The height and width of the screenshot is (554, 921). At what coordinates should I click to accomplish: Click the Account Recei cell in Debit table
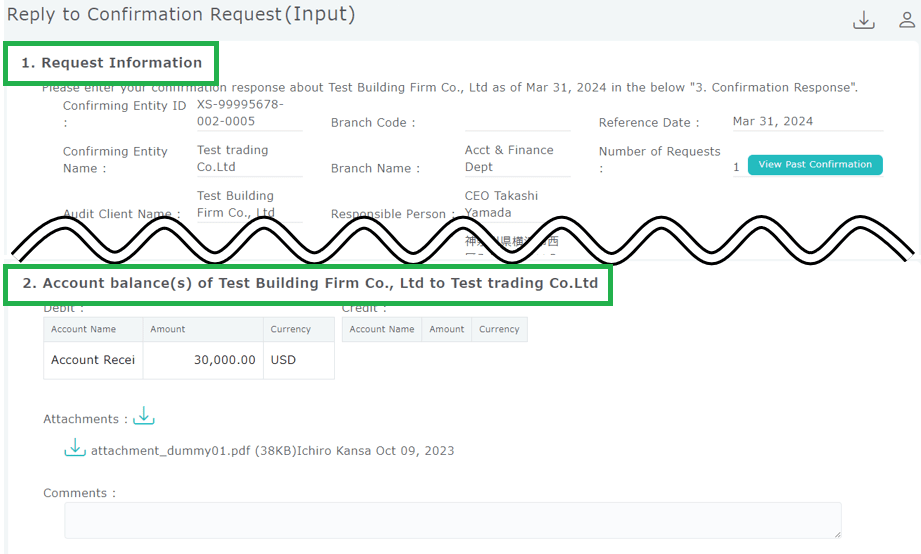pyautogui.click(x=93, y=360)
